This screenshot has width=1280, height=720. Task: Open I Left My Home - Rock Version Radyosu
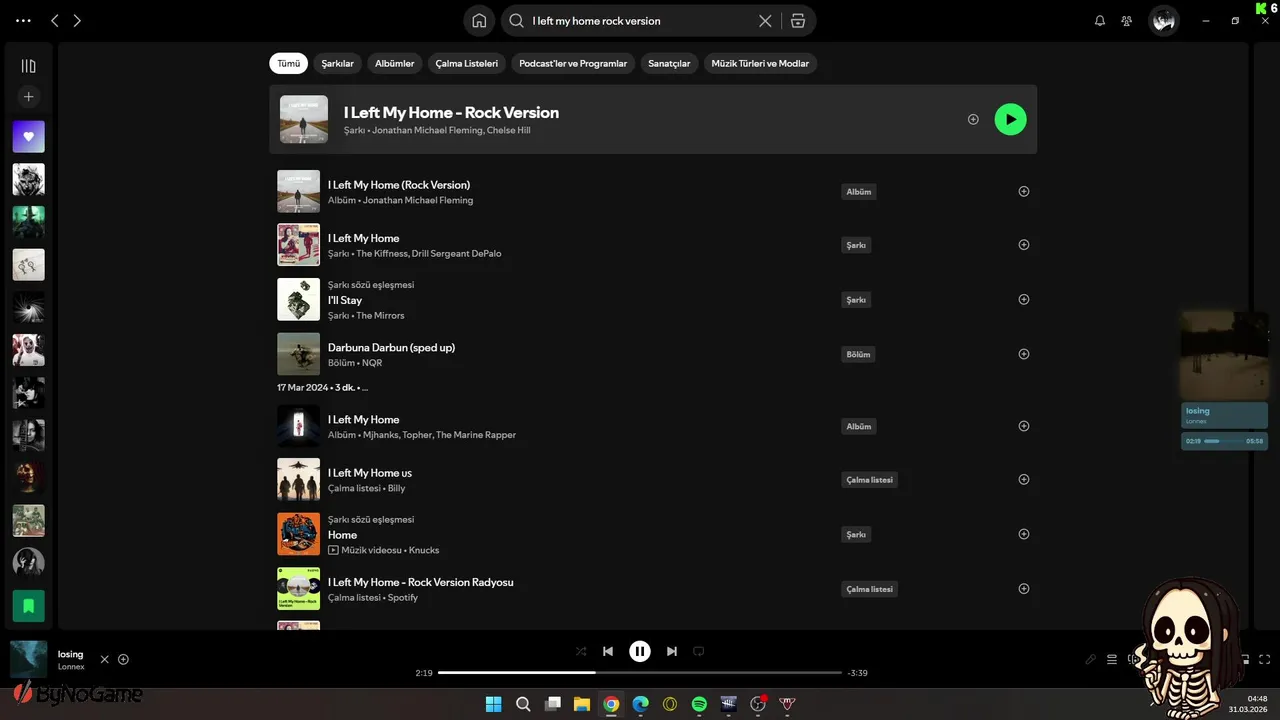[x=421, y=582]
